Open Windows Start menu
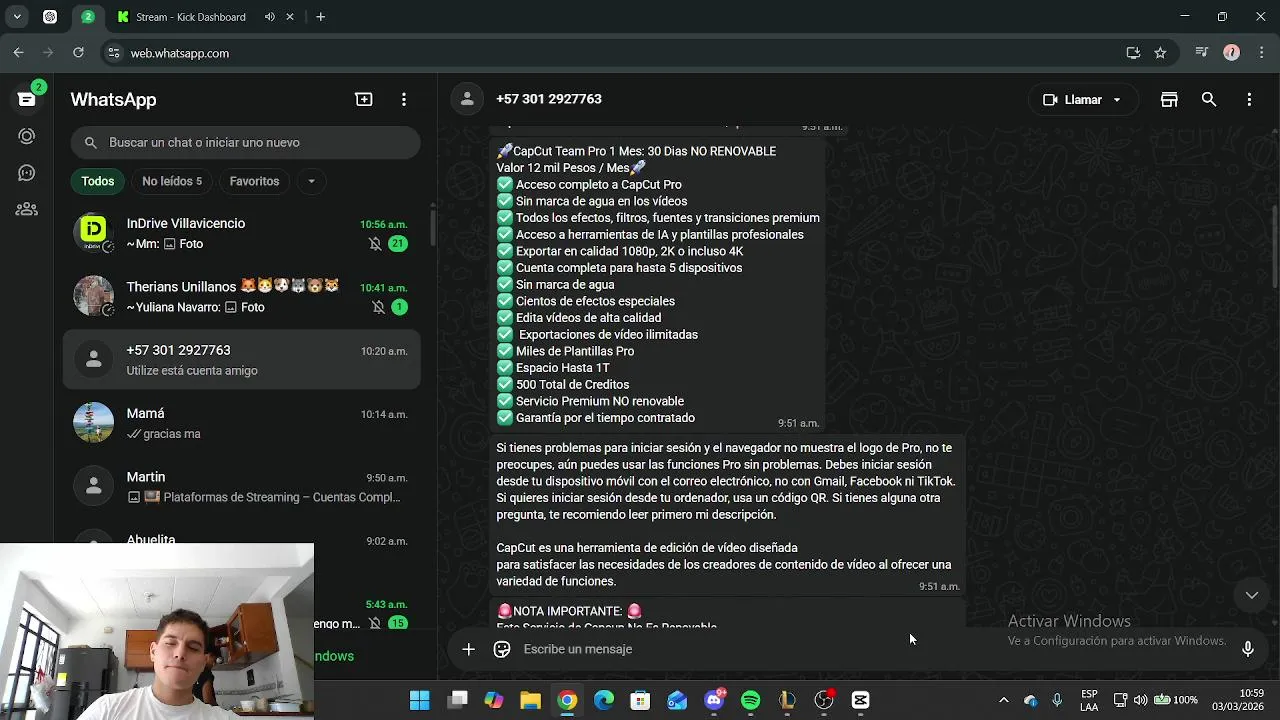Image resolution: width=1280 pixels, height=720 pixels. point(420,700)
